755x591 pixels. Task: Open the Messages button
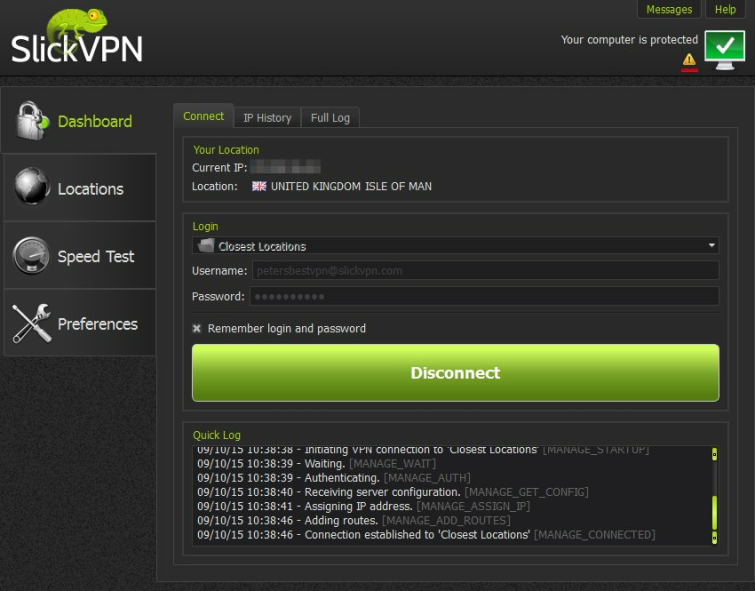coord(669,9)
